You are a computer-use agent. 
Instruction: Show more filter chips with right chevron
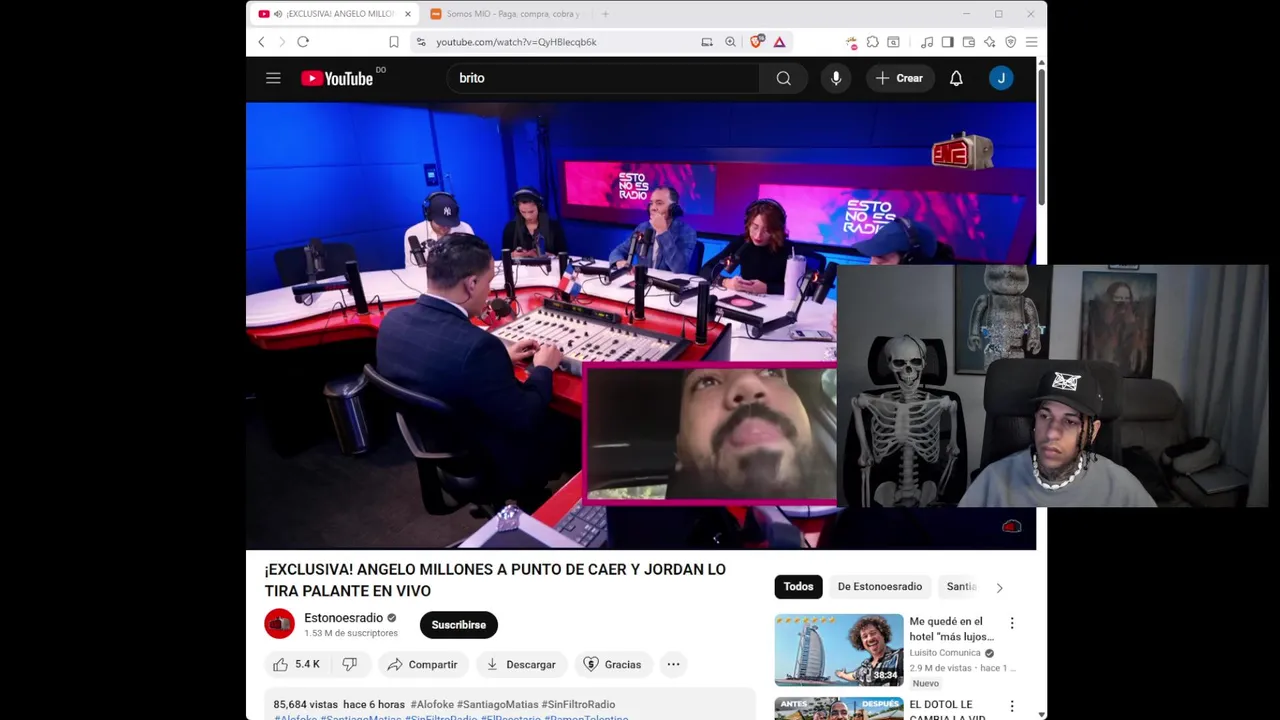[999, 588]
